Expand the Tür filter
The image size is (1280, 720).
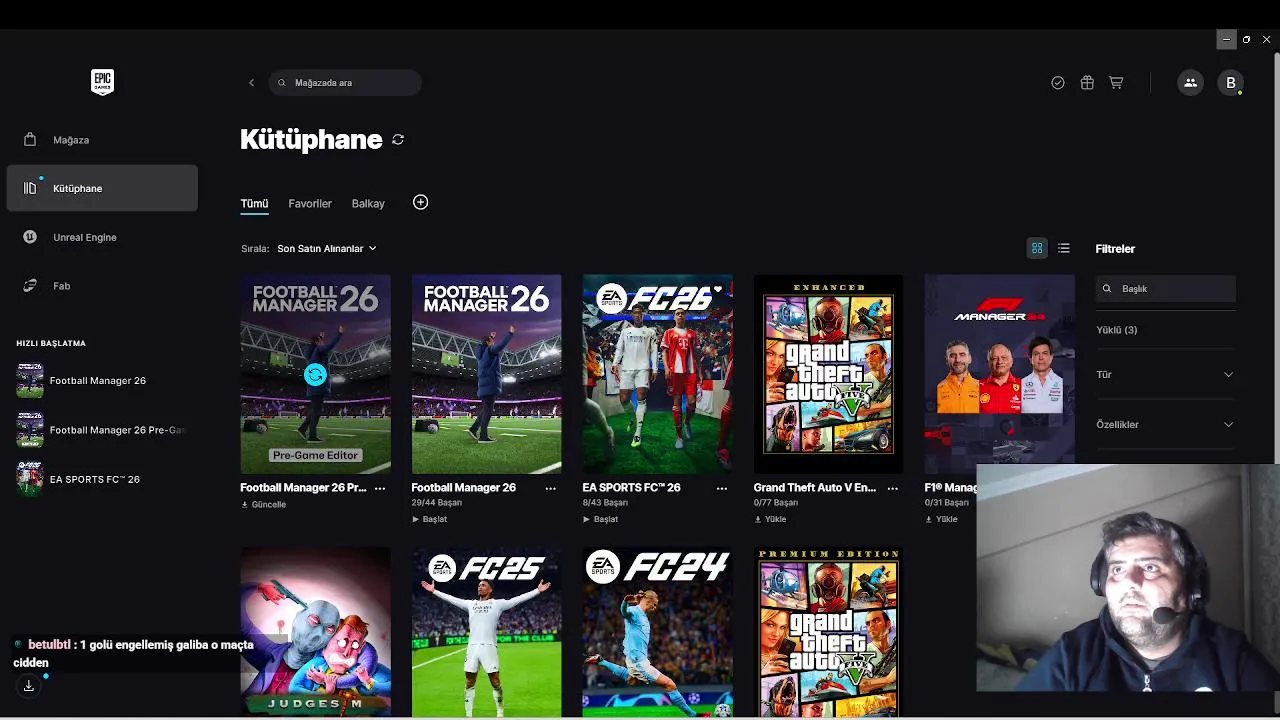click(1165, 374)
